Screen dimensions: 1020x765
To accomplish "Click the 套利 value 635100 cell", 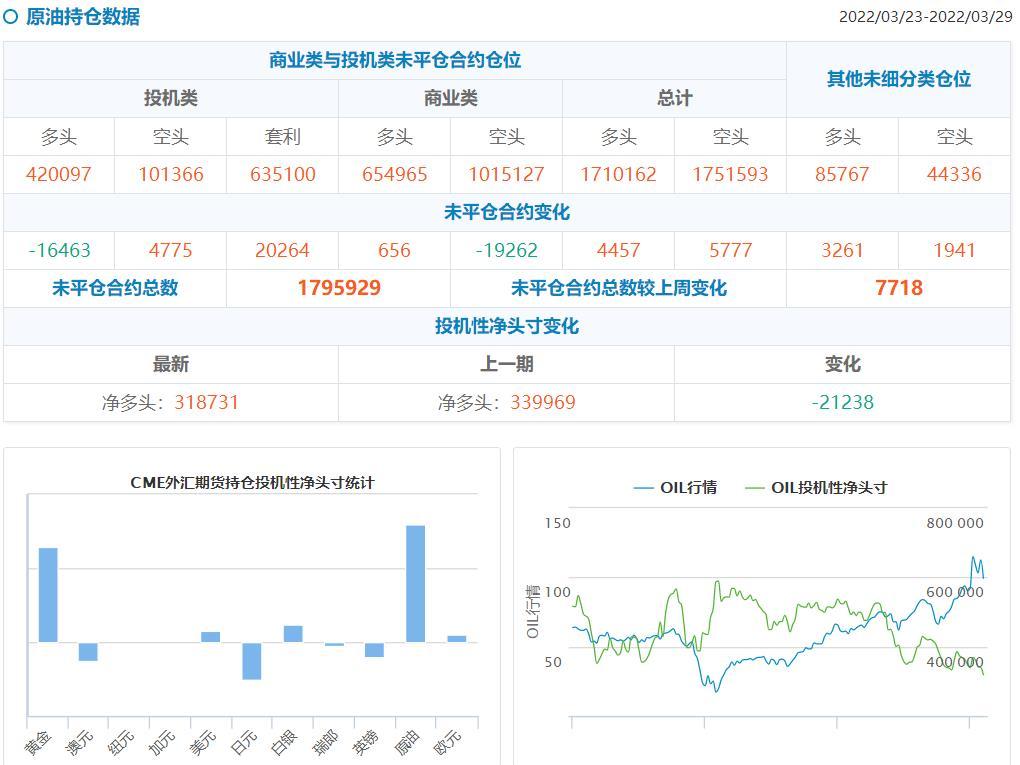I will pos(282,174).
